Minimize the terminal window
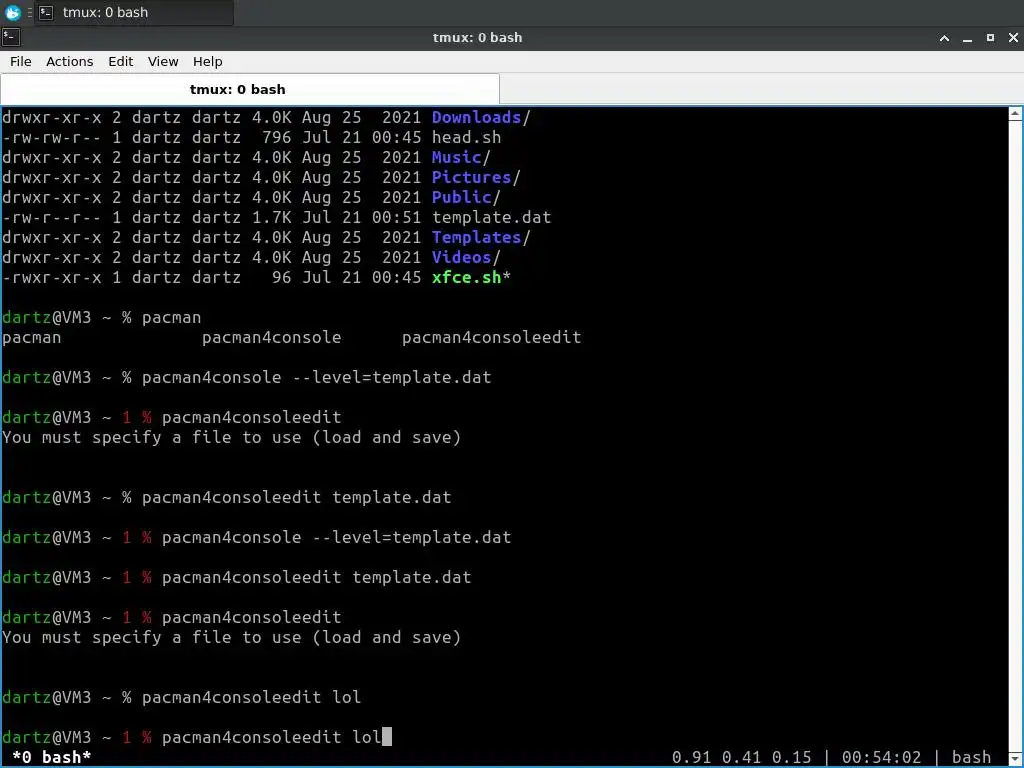This screenshot has height=768, width=1024. [967, 38]
